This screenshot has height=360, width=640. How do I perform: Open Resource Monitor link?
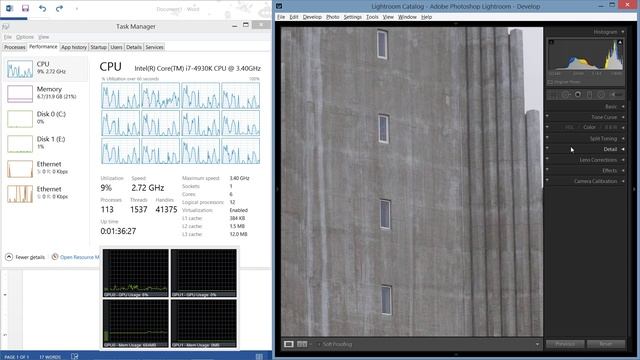[x=76, y=257]
